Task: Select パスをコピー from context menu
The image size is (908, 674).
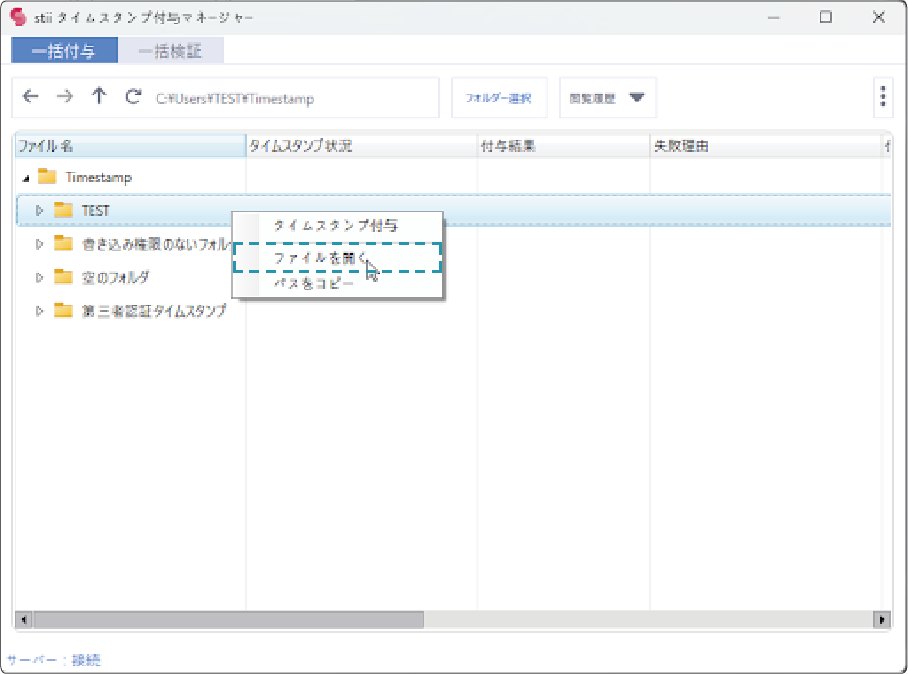Action: [x=314, y=284]
